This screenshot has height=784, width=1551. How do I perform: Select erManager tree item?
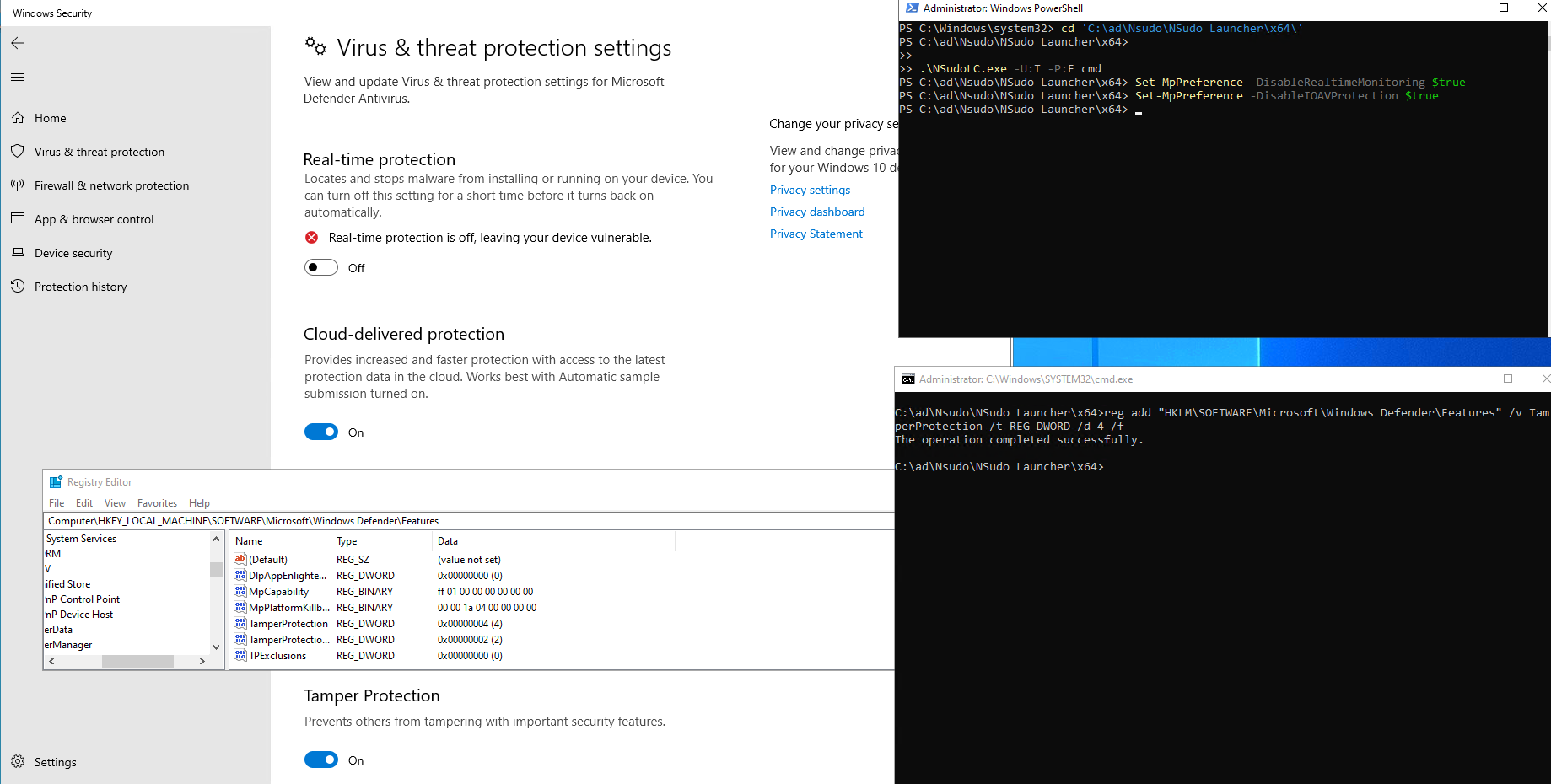(x=68, y=645)
